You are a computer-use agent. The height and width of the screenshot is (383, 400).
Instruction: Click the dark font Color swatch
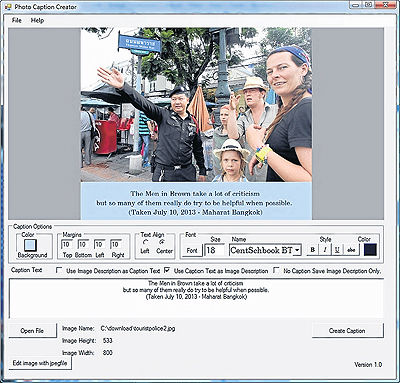click(370, 250)
